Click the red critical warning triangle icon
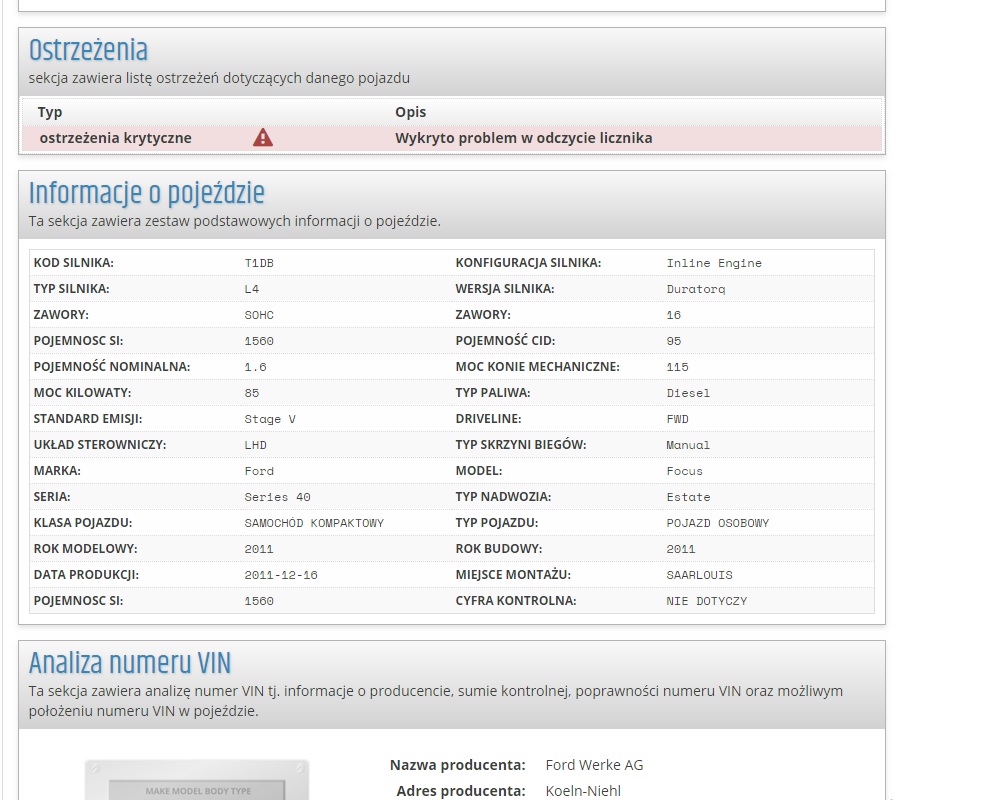This screenshot has height=800, width=1008. click(x=262, y=138)
